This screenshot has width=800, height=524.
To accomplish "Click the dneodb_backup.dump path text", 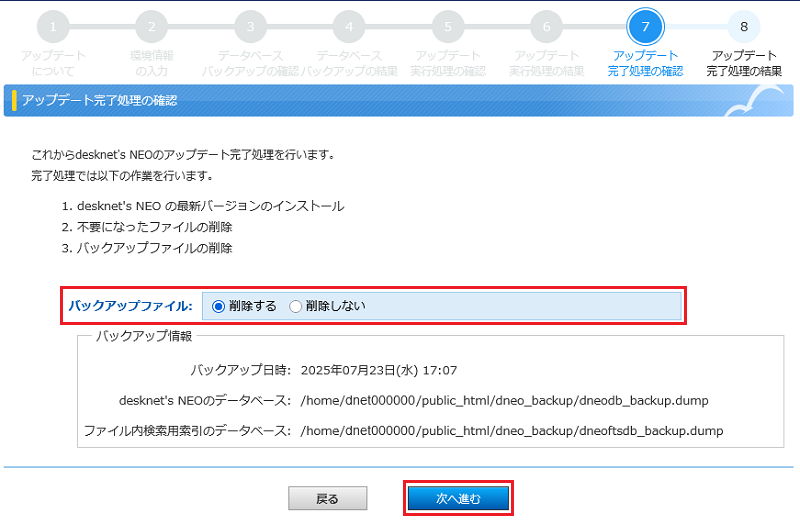I will pos(505,401).
